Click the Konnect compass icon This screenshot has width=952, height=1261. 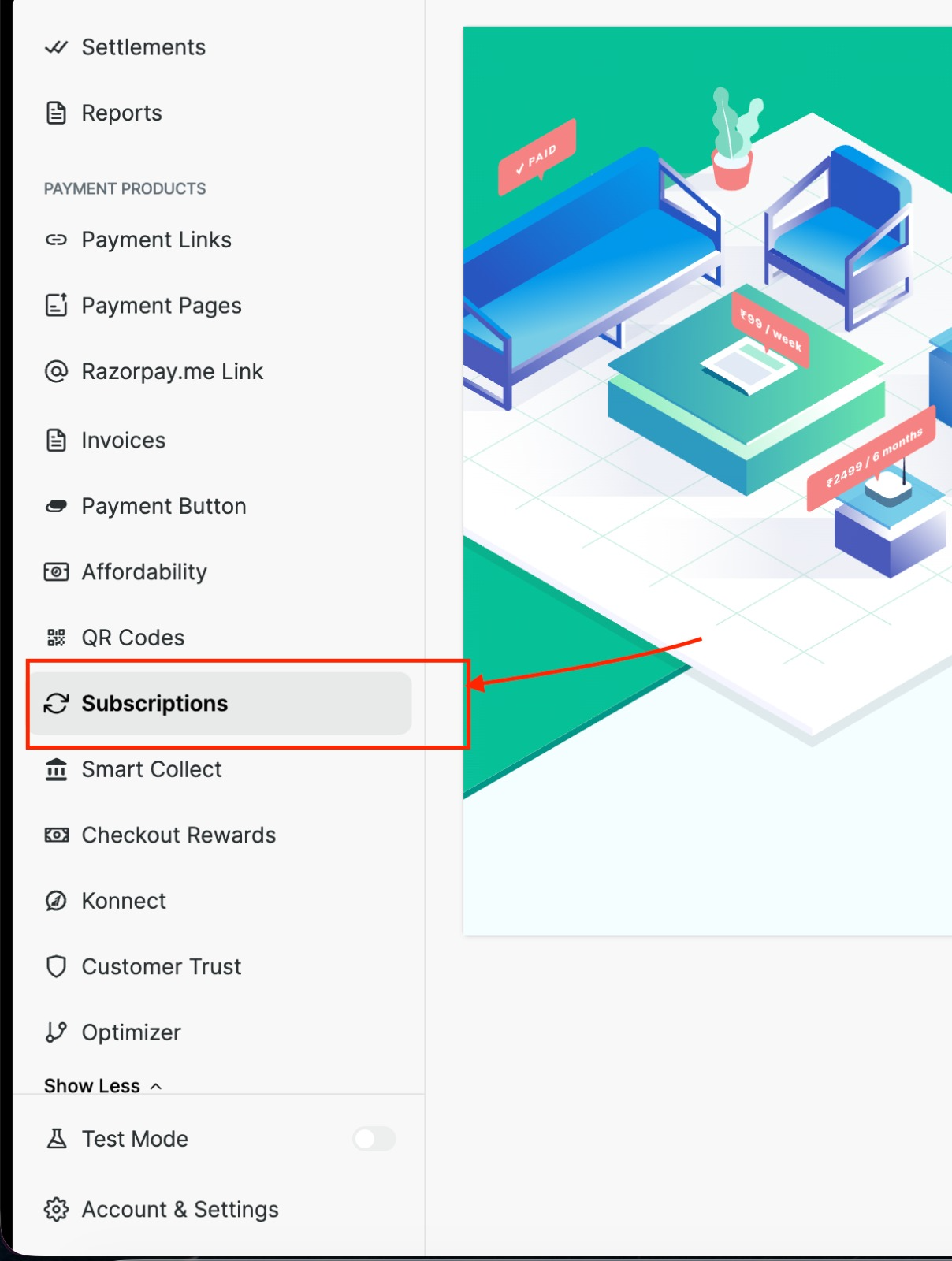(x=56, y=901)
